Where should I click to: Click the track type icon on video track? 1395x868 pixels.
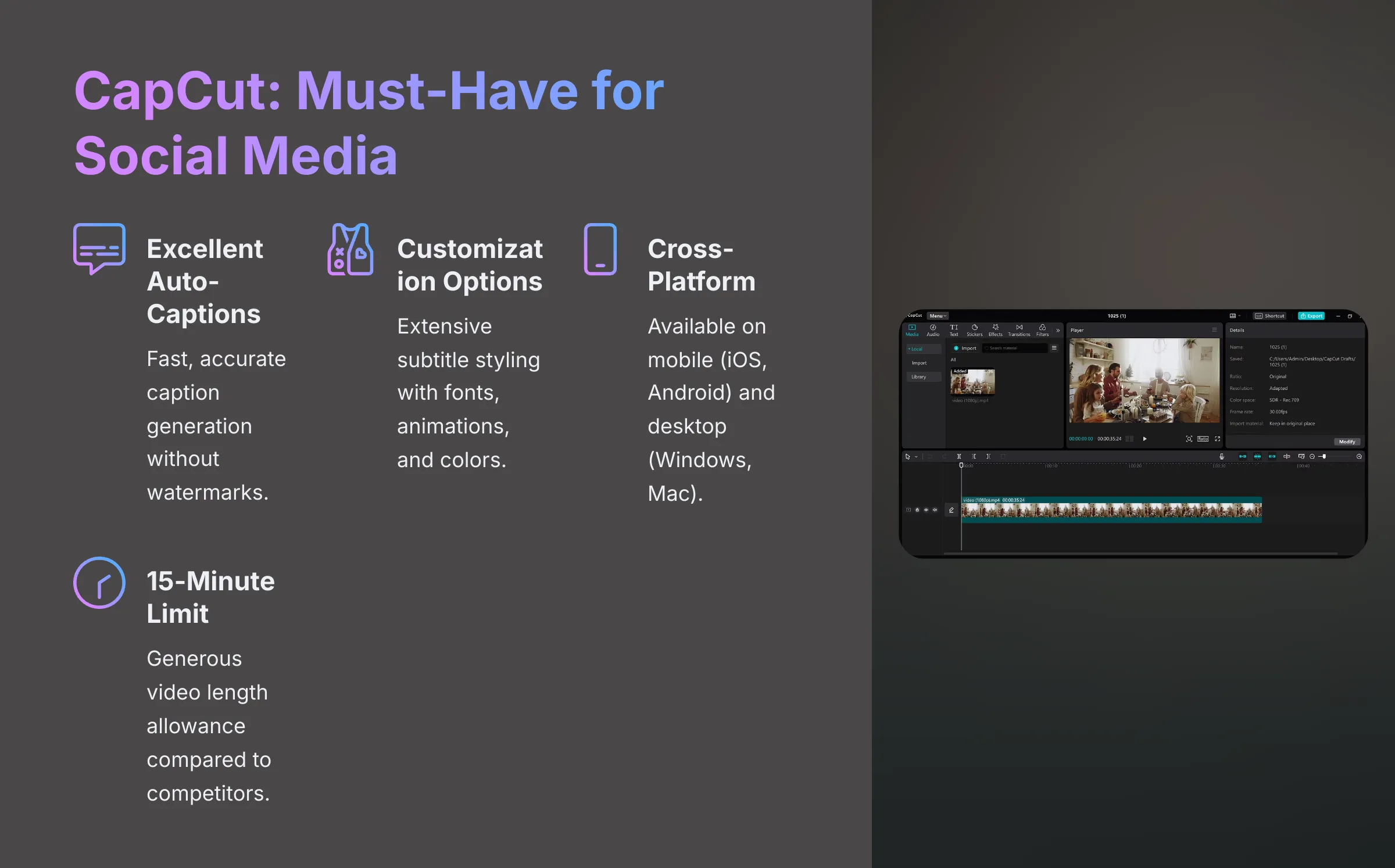pos(908,510)
